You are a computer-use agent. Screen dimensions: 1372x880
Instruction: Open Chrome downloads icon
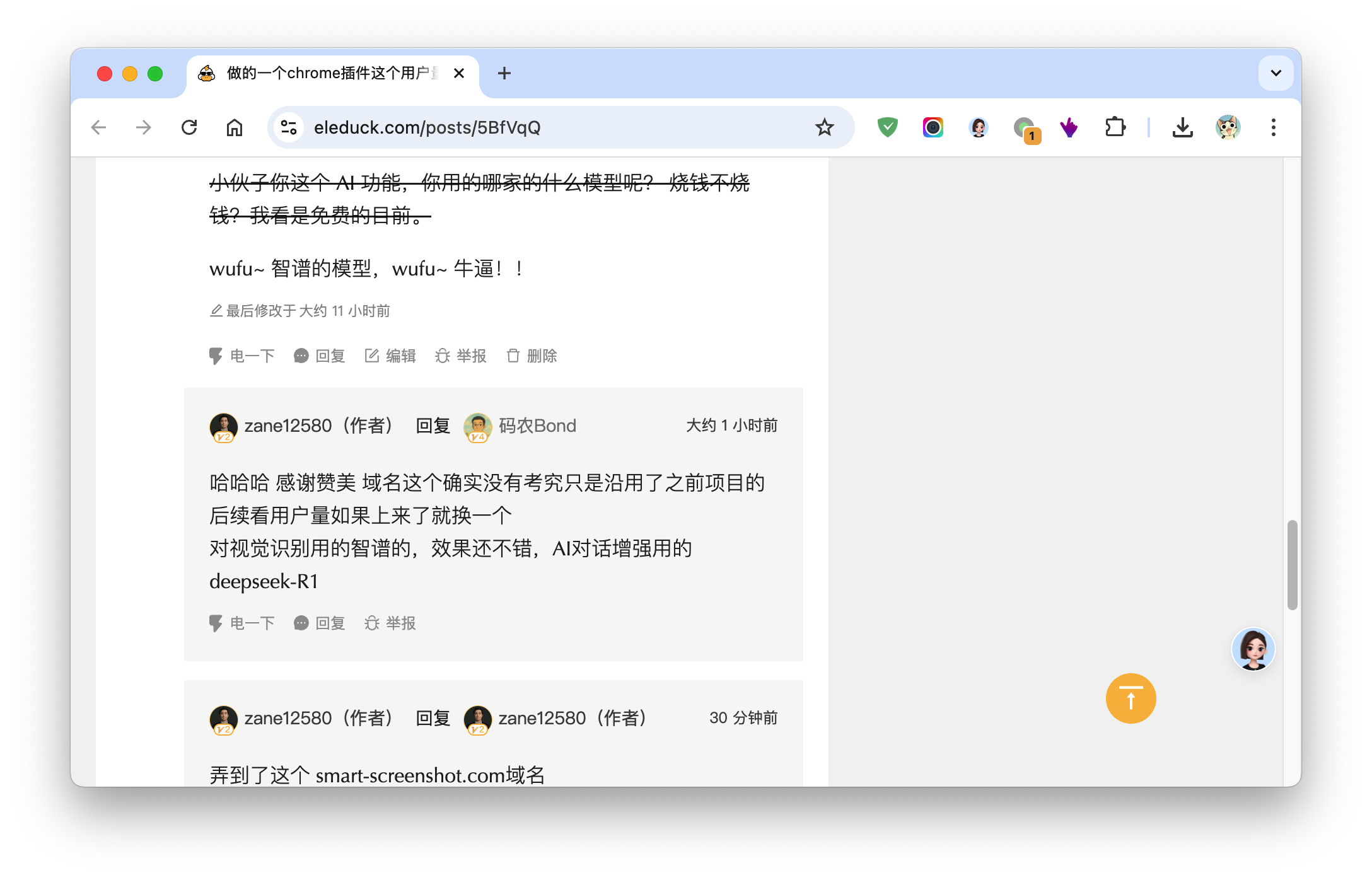(x=1182, y=127)
